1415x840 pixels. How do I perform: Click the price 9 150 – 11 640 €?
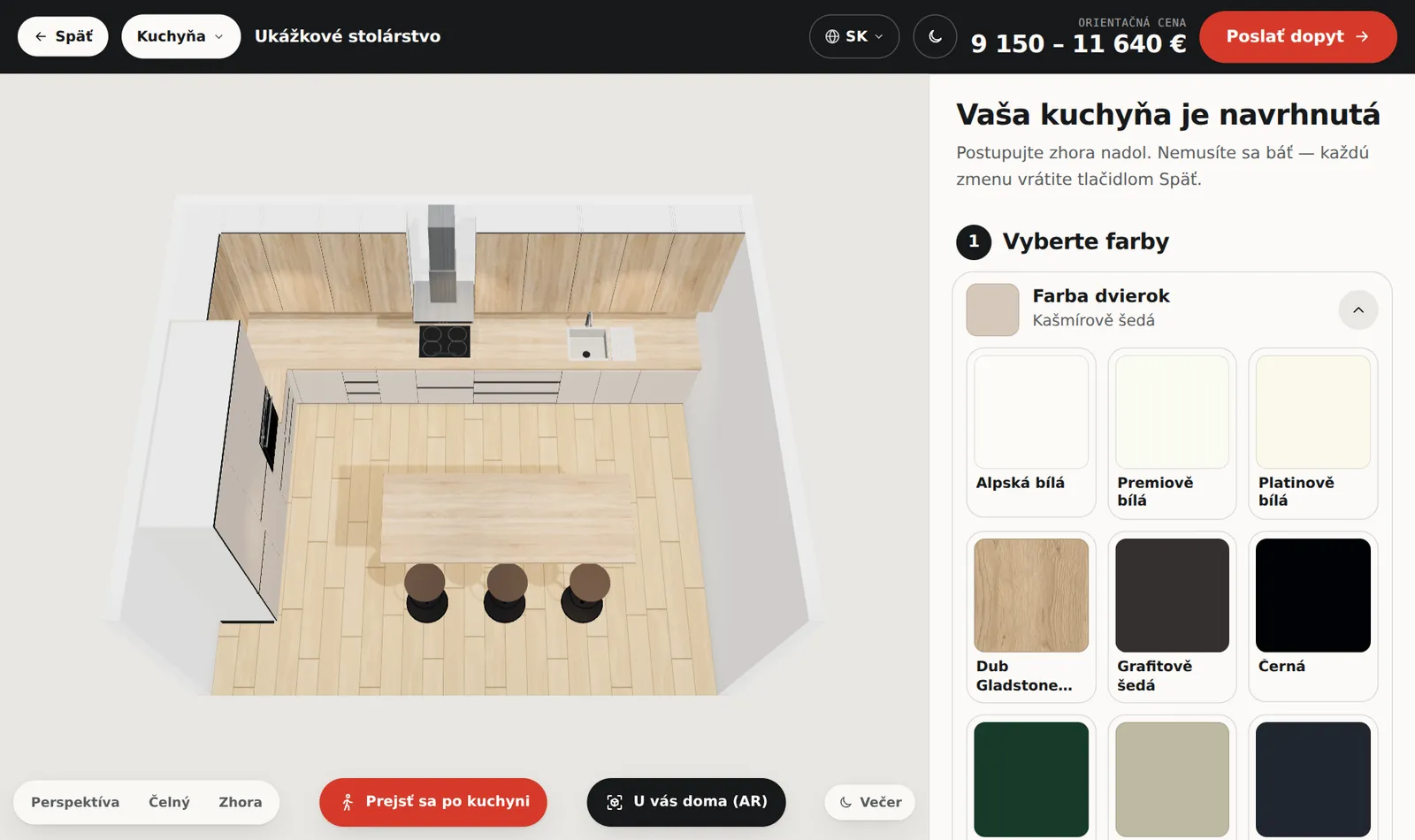[1078, 43]
